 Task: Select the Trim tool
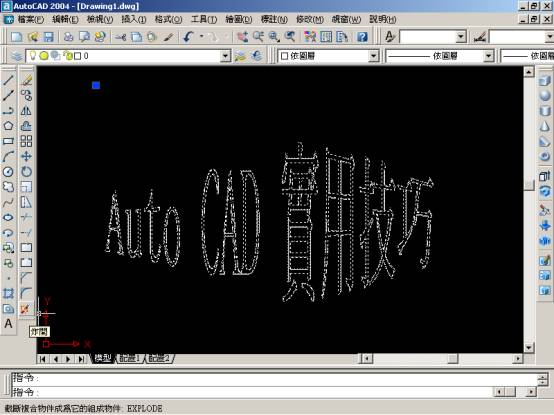26,217
